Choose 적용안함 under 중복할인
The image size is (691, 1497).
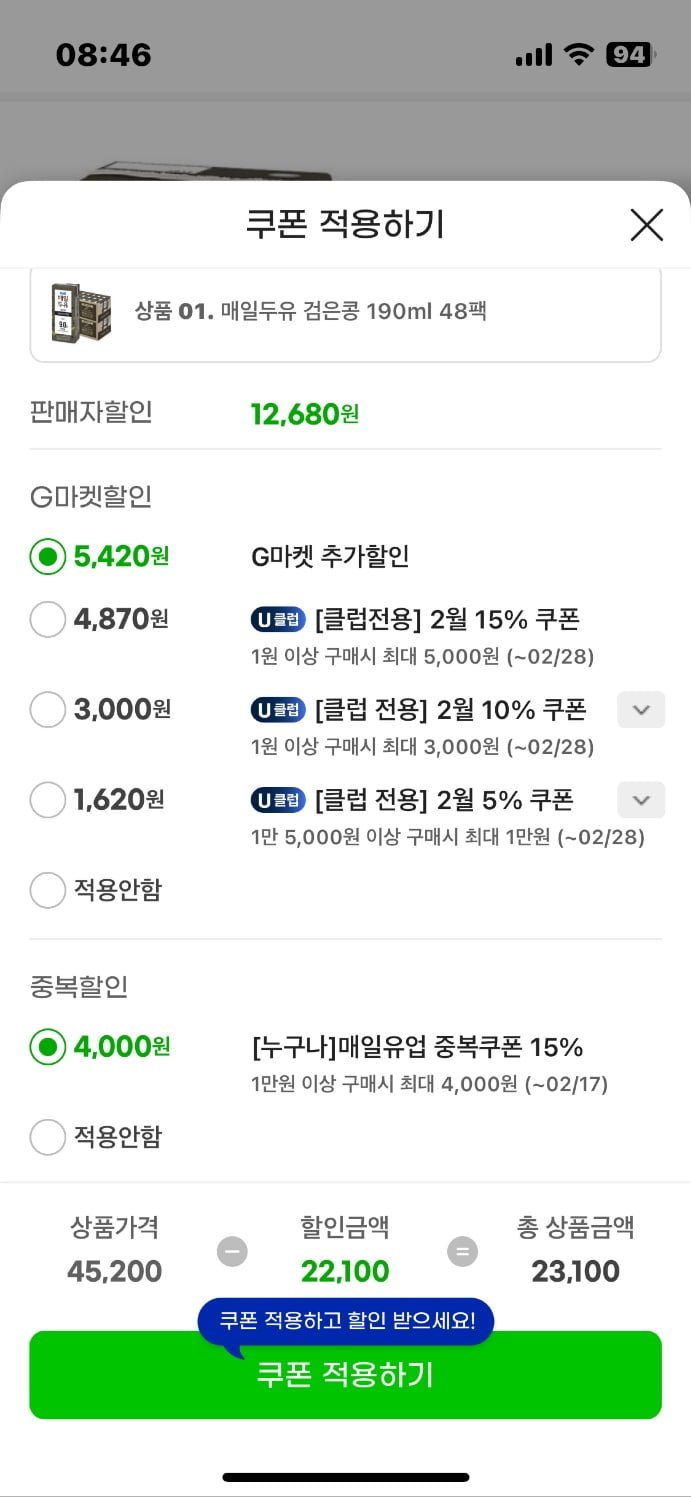[x=48, y=1137]
